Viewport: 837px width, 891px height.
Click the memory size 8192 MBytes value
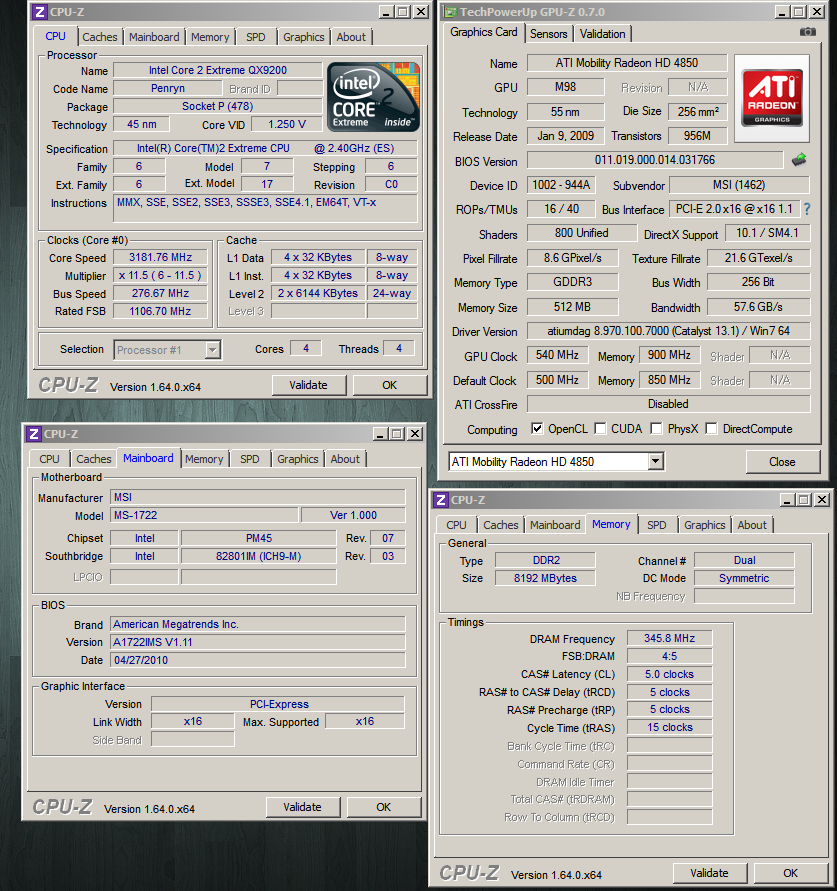[545, 578]
